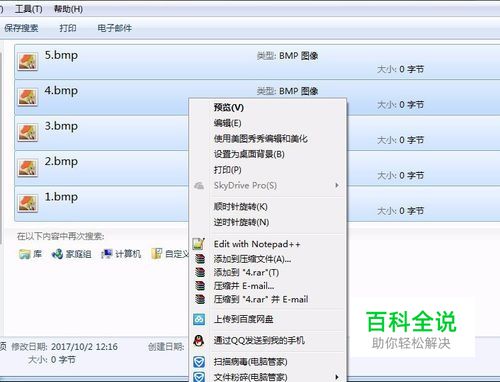Click the 计算机 computer icon
This screenshot has width=500, height=382.
107,254
